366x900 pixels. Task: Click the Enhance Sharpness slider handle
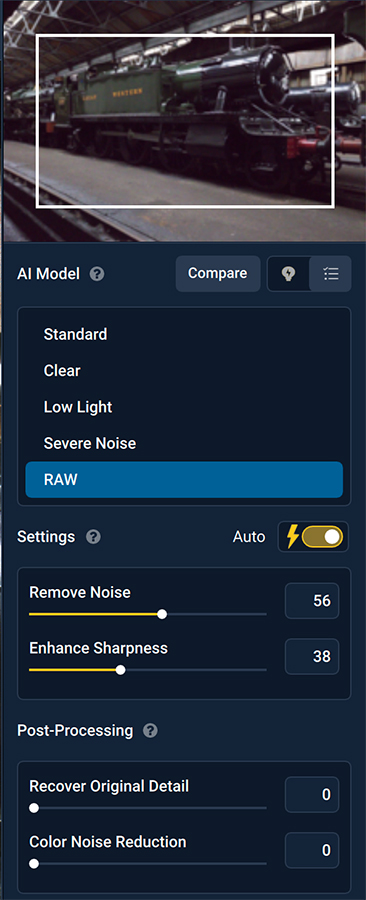pos(120,670)
